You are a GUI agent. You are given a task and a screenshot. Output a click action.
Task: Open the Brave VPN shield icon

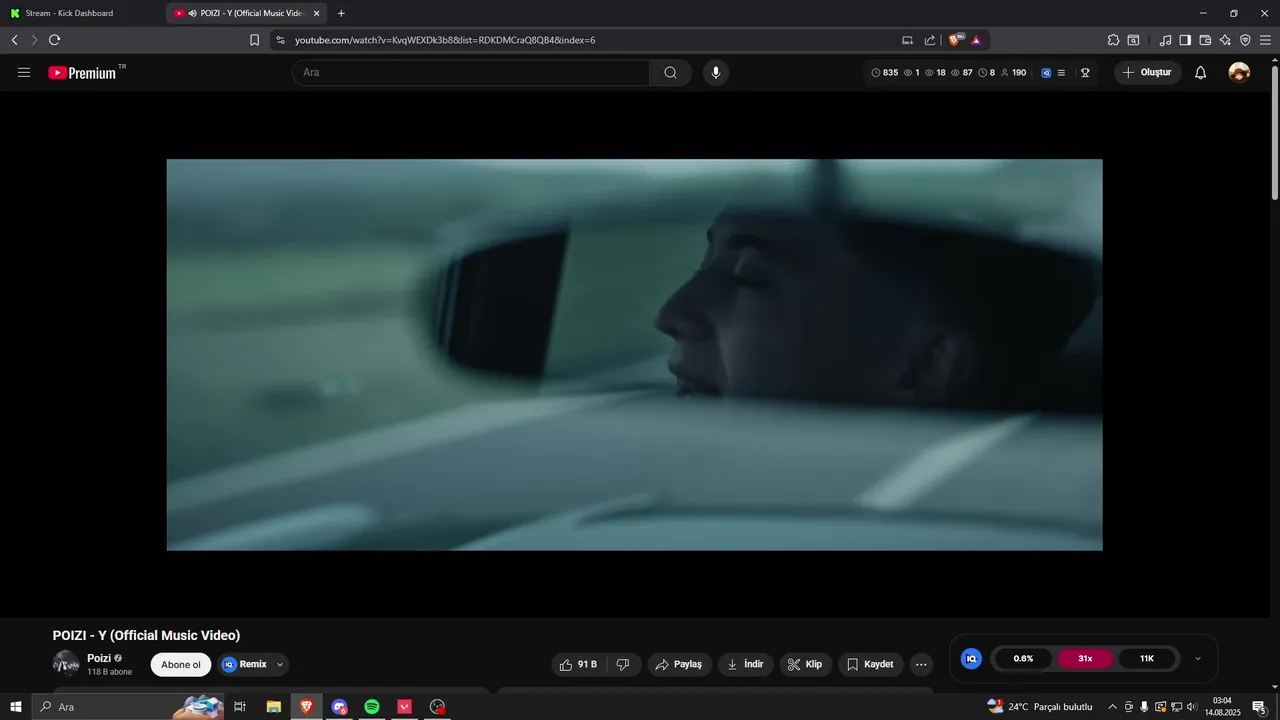(x=1245, y=40)
